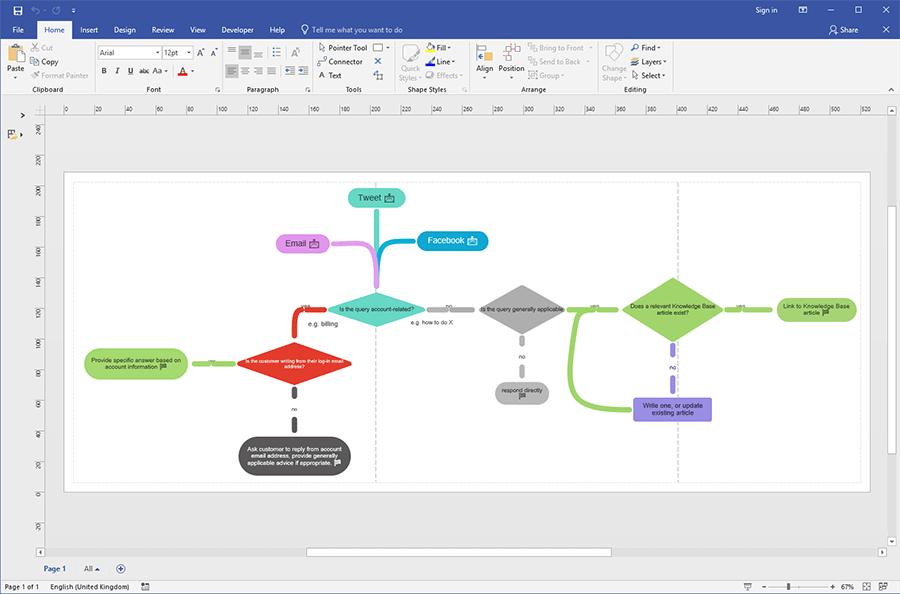Expand the Shapes pane arrow

[22, 115]
